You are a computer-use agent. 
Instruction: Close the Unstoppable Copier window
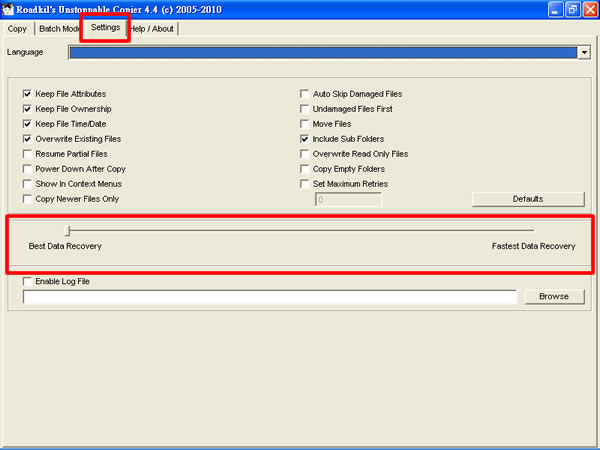pyautogui.click(x=590, y=9)
